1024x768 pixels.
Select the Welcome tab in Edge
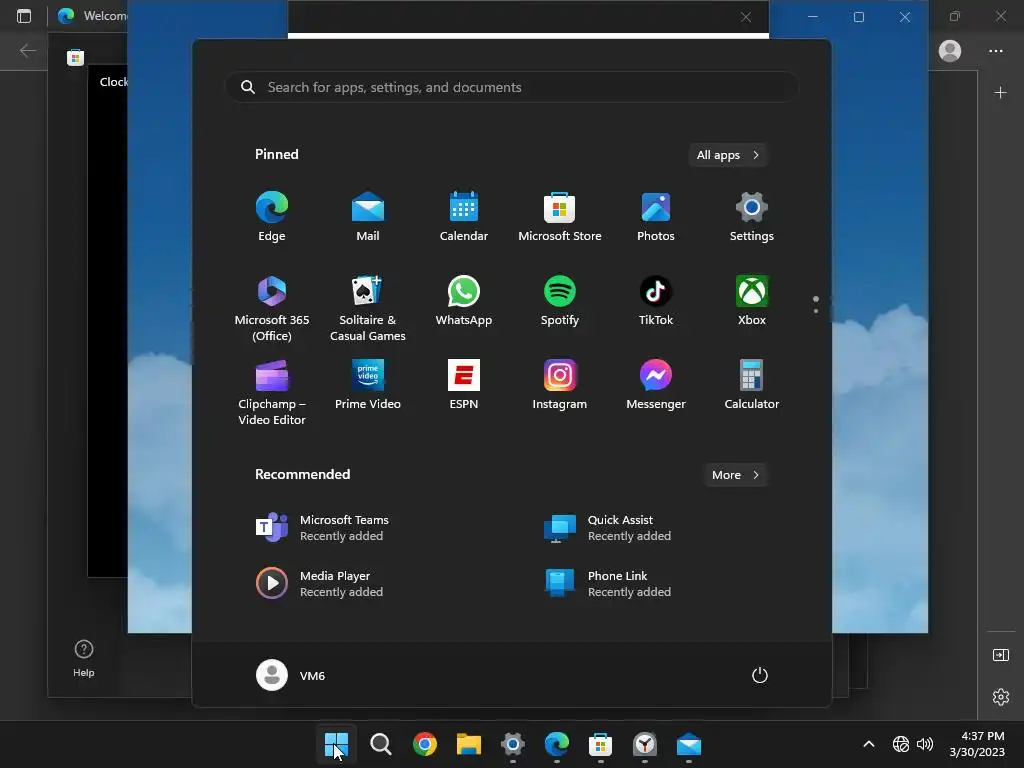pyautogui.click(x=91, y=16)
